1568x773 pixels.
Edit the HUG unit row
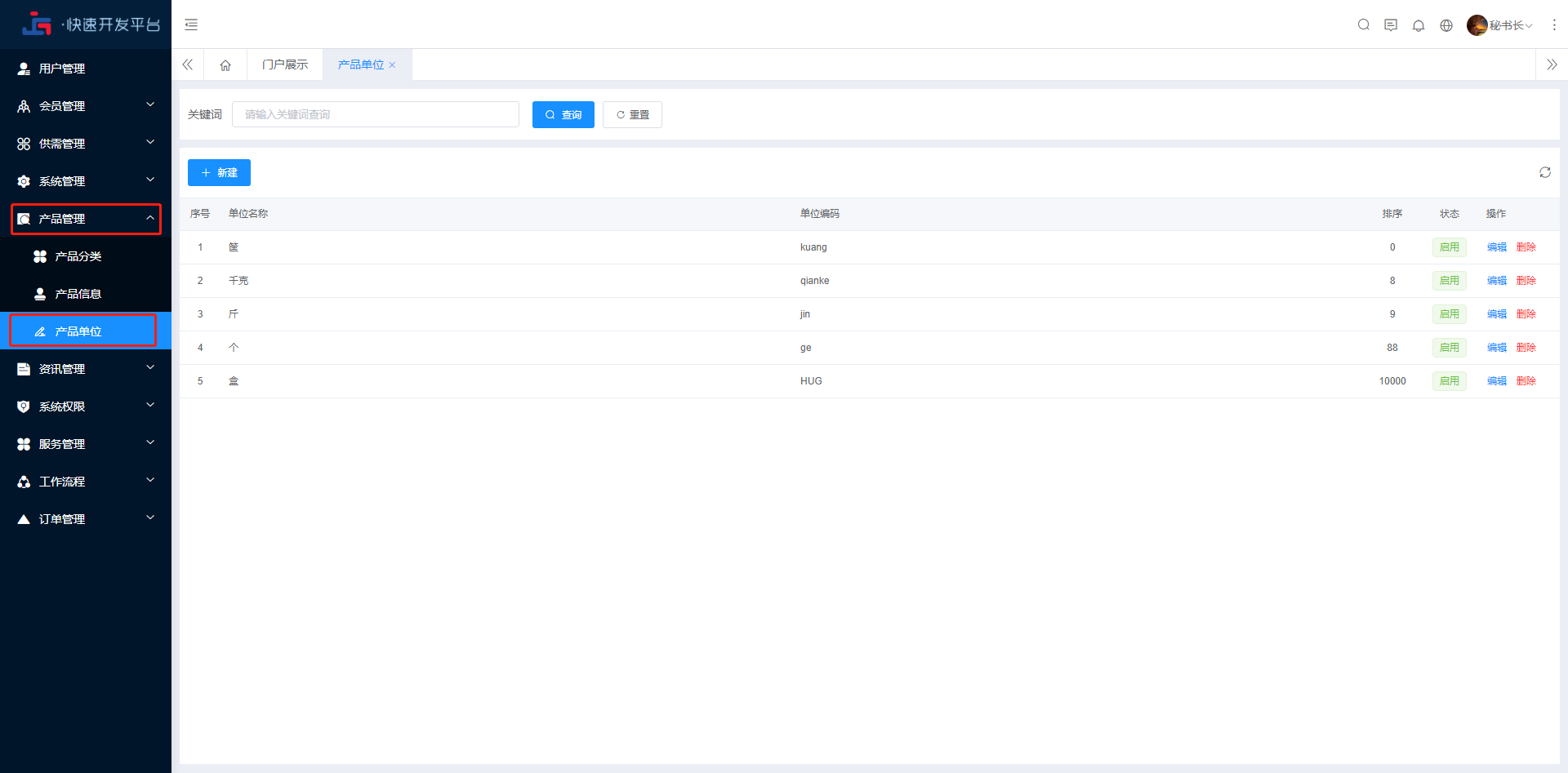pos(1497,381)
